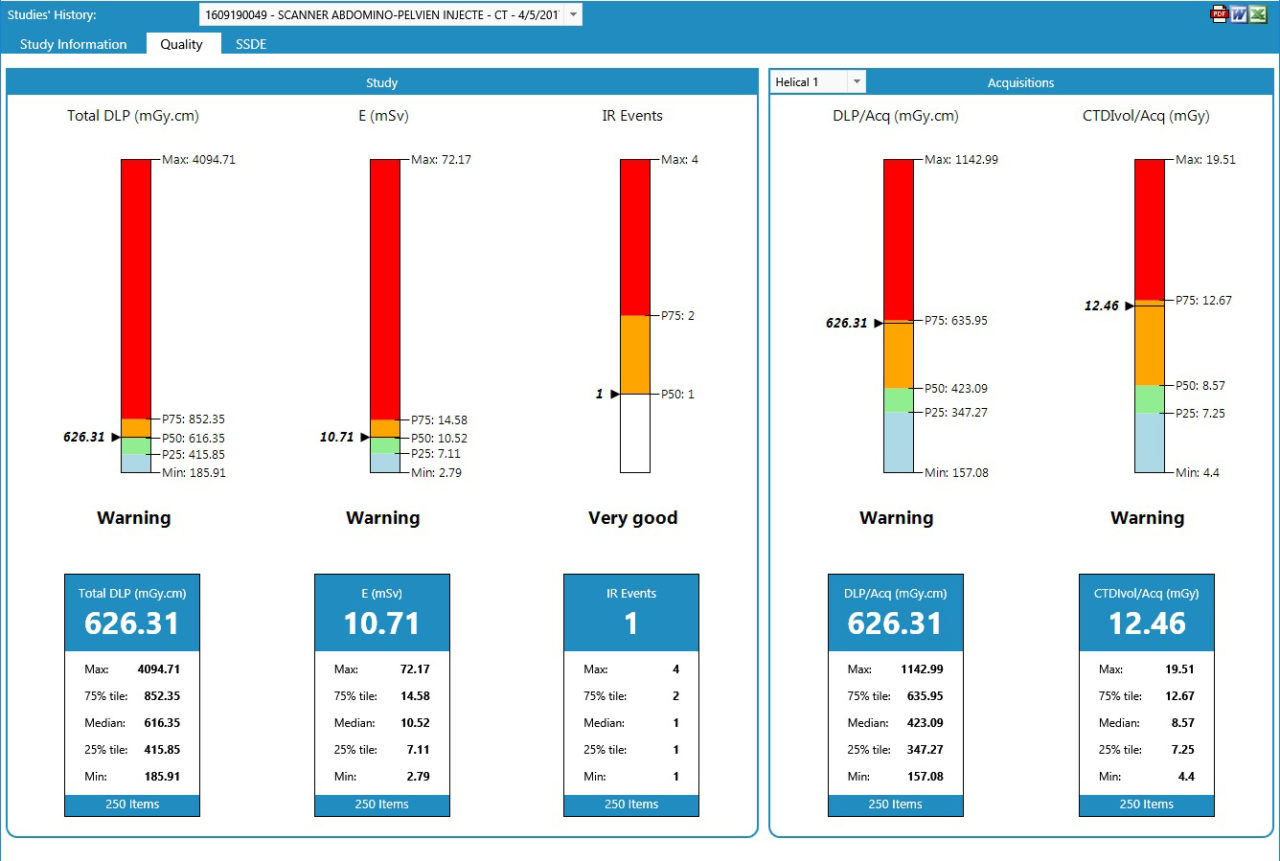The height and width of the screenshot is (861, 1280).
Task: Export data to Excel spreadsheet
Action: tap(1257, 14)
